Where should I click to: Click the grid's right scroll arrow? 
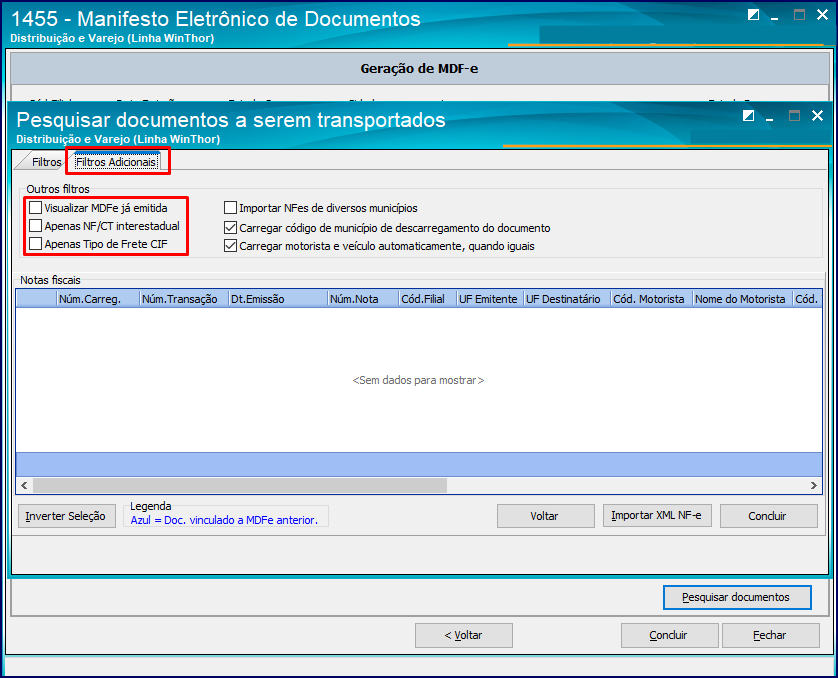click(813, 485)
